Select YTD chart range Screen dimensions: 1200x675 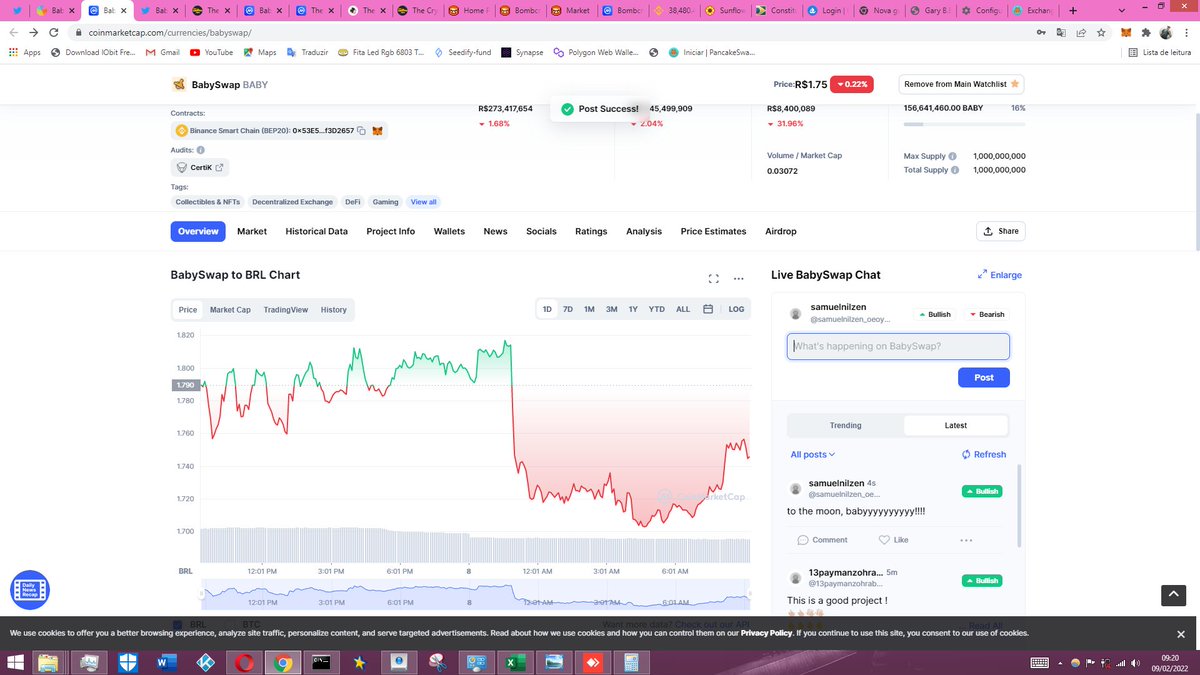click(x=656, y=310)
